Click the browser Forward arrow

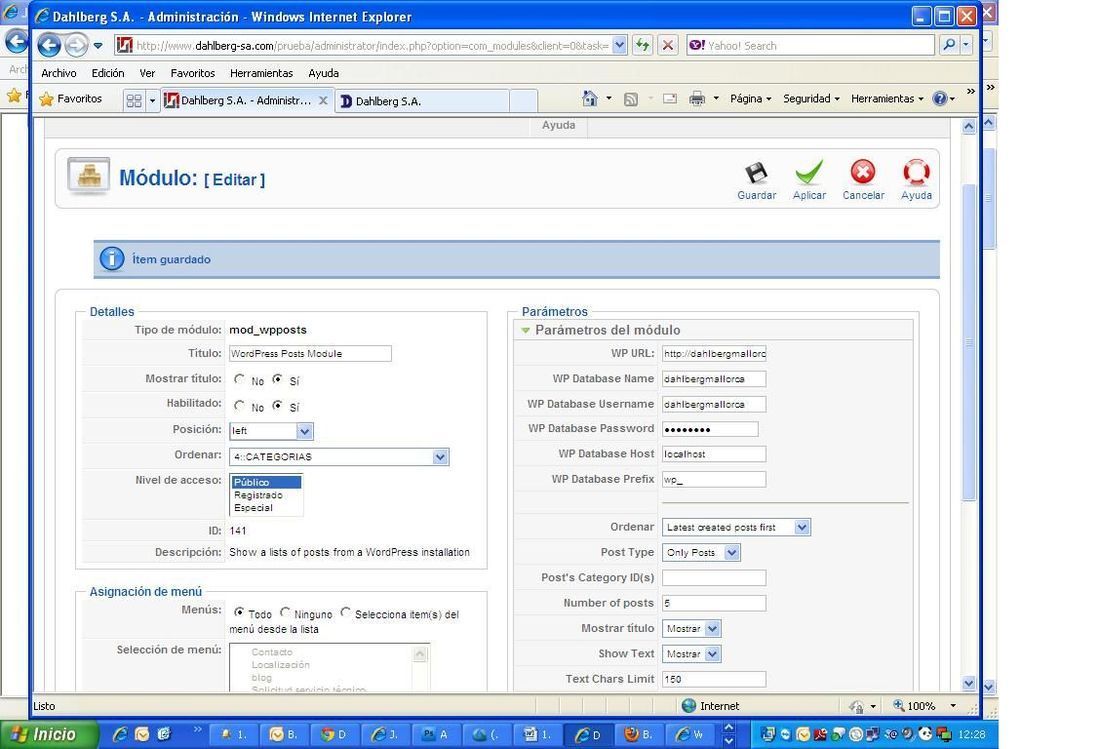(76, 46)
